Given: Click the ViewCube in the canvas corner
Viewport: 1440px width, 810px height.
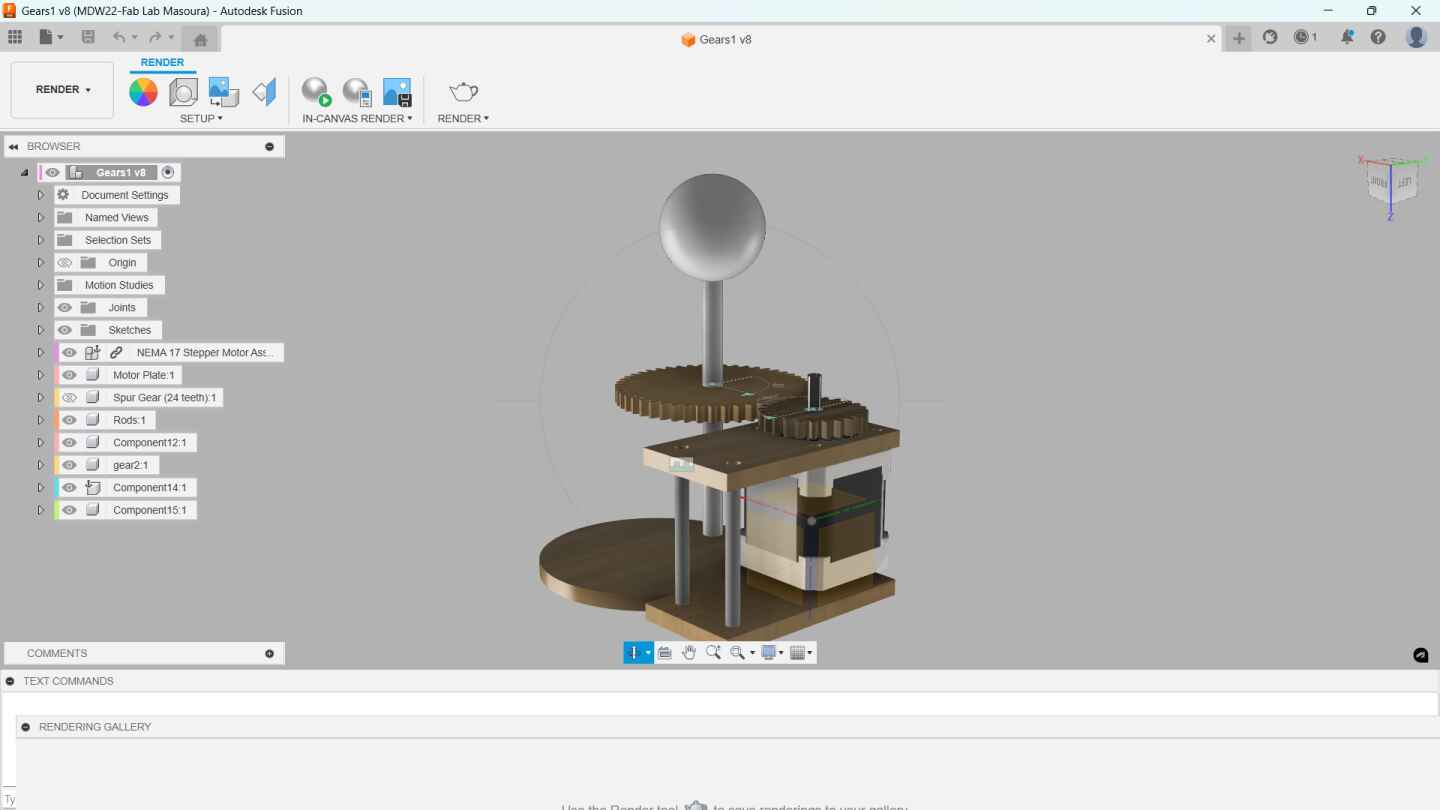Looking at the screenshot, I should [x=1391, y=182].
